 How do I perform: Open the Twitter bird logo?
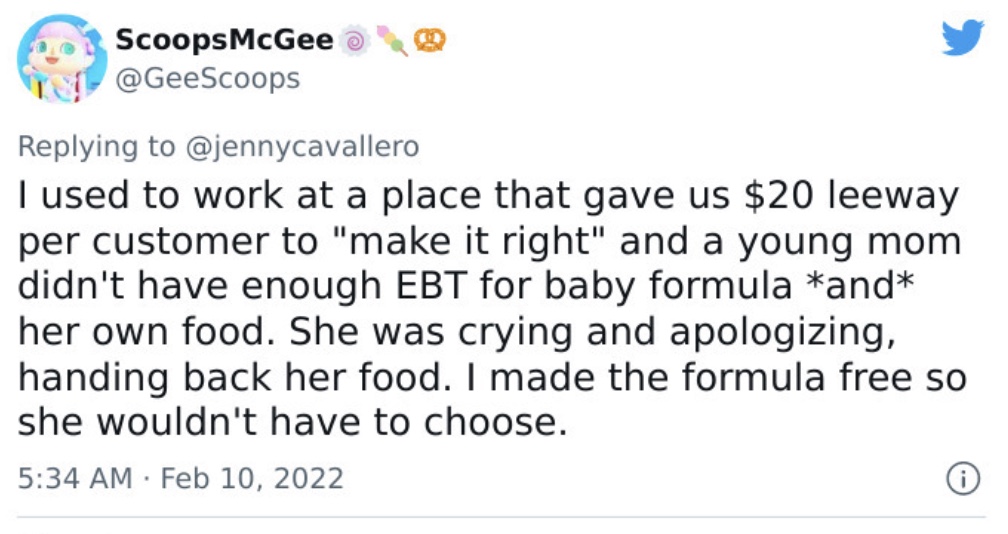[962, 37]
